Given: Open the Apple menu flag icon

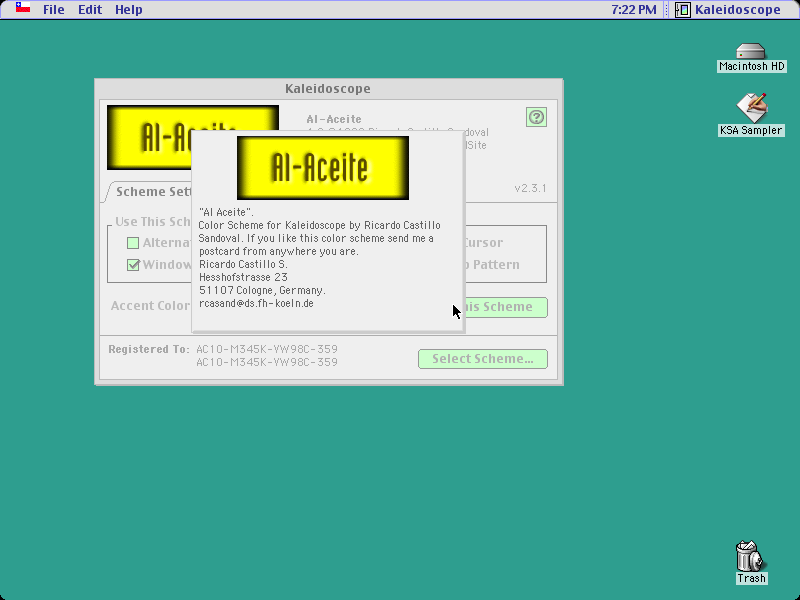Looking at the screenshot, I should coord(23,8).
